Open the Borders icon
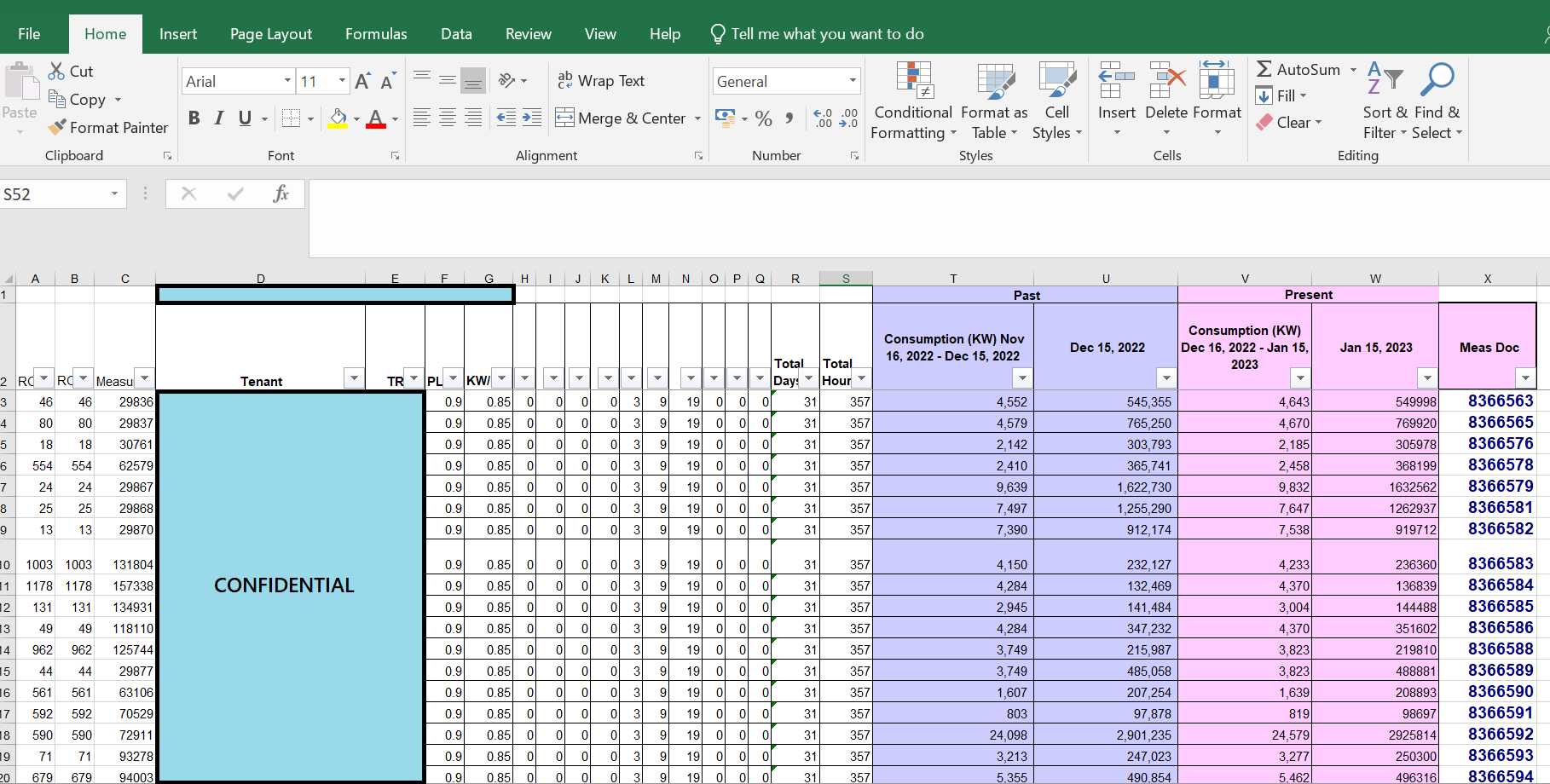Image resolution: width=1550 pixels, height=784 pixels. (x=291, y=118)
